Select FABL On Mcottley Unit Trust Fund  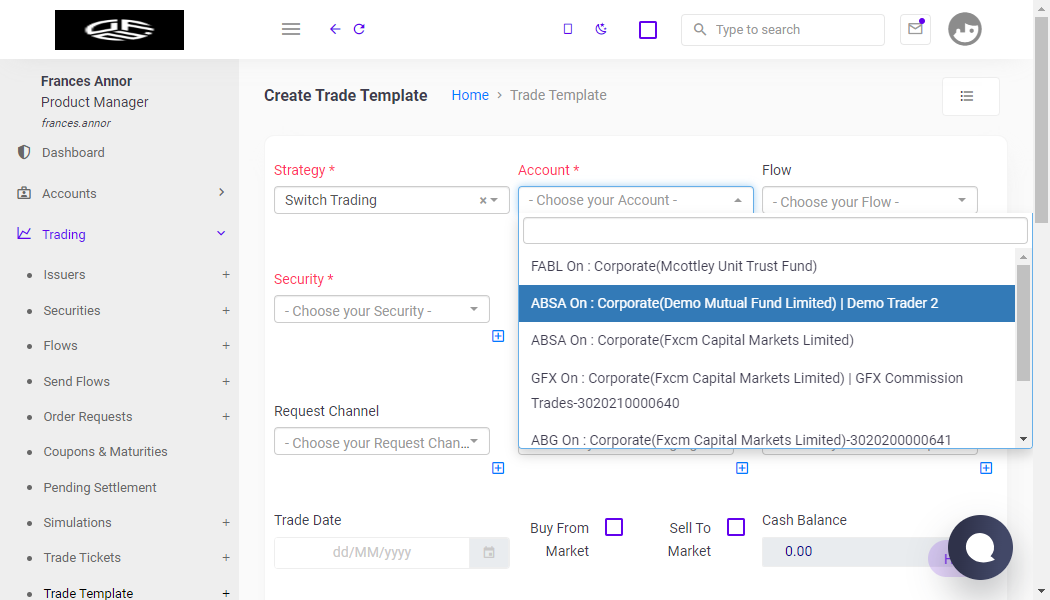(x=767, y=267)
